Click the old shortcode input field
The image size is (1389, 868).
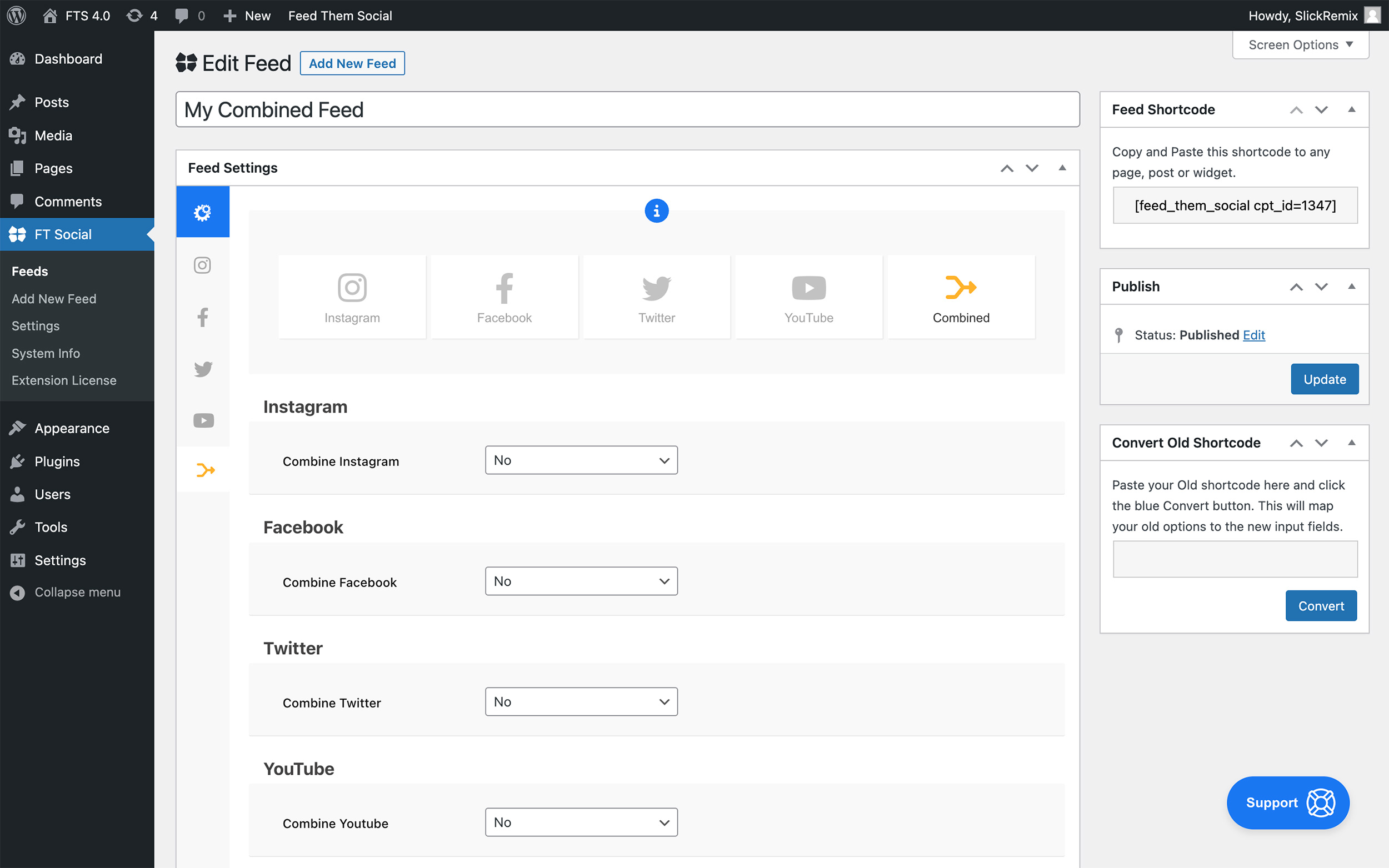(1235, 559)
